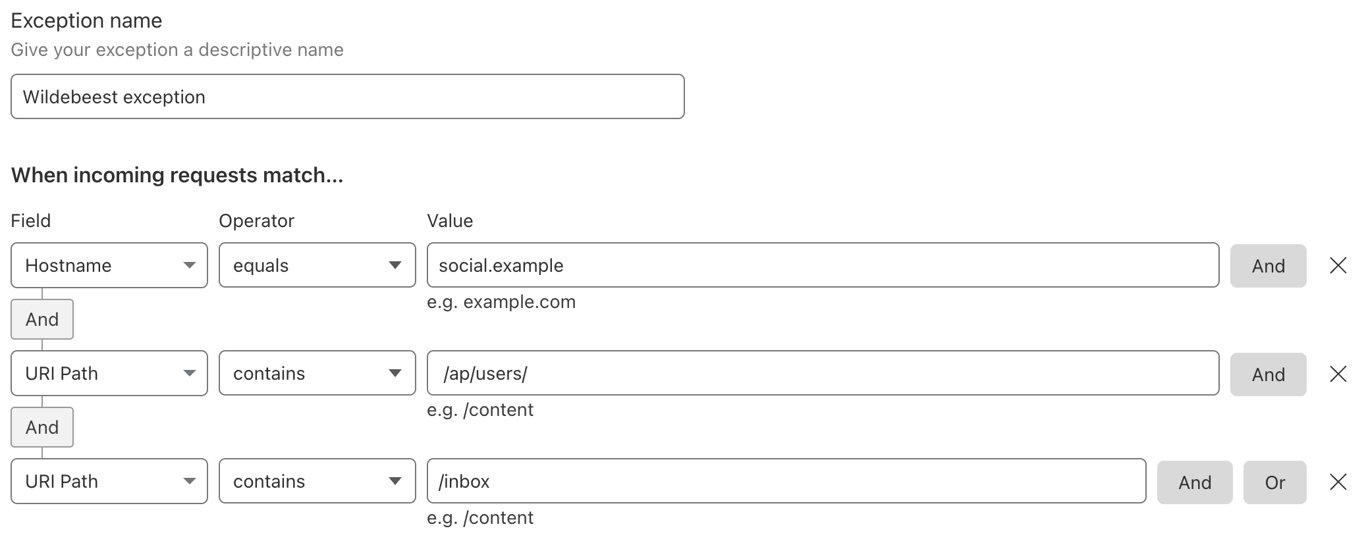Focus the Exception name text field
This screenshot has height=541, width=1366.
pos(347,97)
